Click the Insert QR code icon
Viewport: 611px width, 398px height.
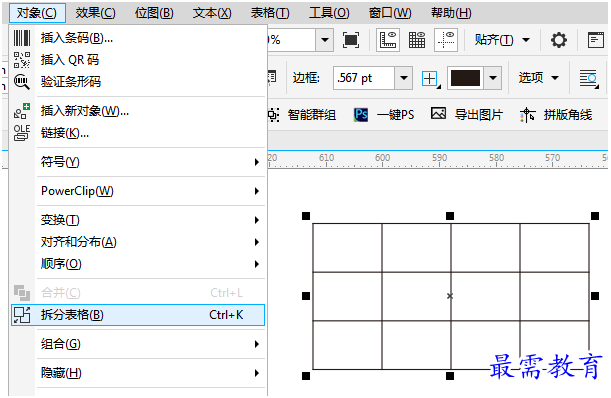coord(22,60)
